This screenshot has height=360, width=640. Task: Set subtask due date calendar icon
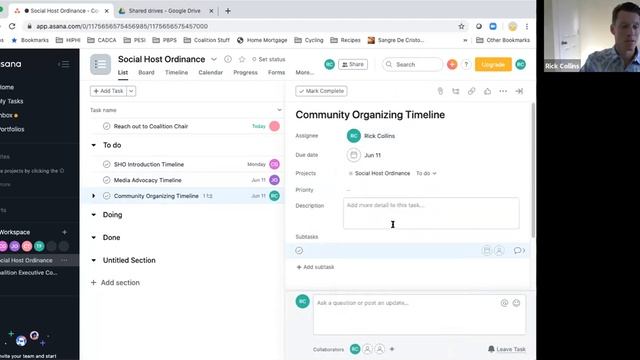pyautogui.click(x=486, y=251)
